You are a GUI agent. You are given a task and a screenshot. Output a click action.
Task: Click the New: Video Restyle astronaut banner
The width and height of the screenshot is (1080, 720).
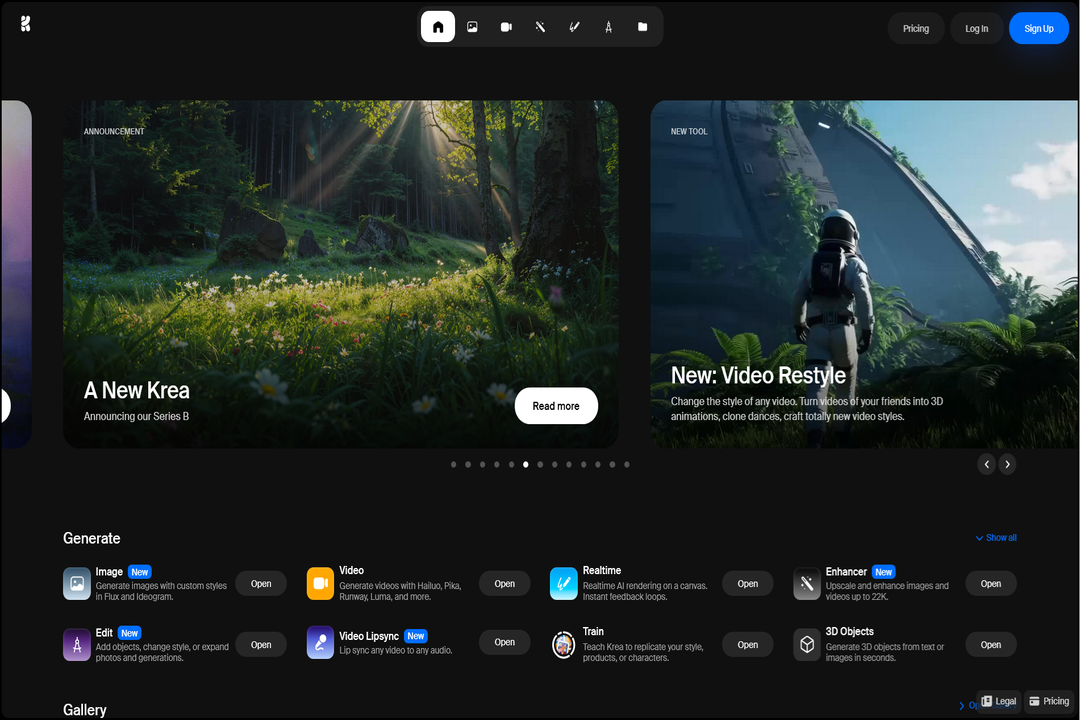pos(864,274)
